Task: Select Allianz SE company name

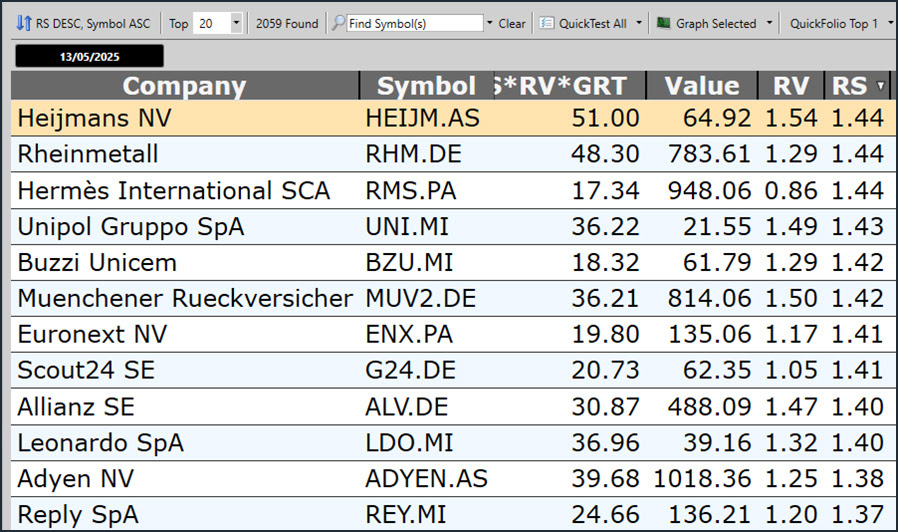Action: coord(76,407)
